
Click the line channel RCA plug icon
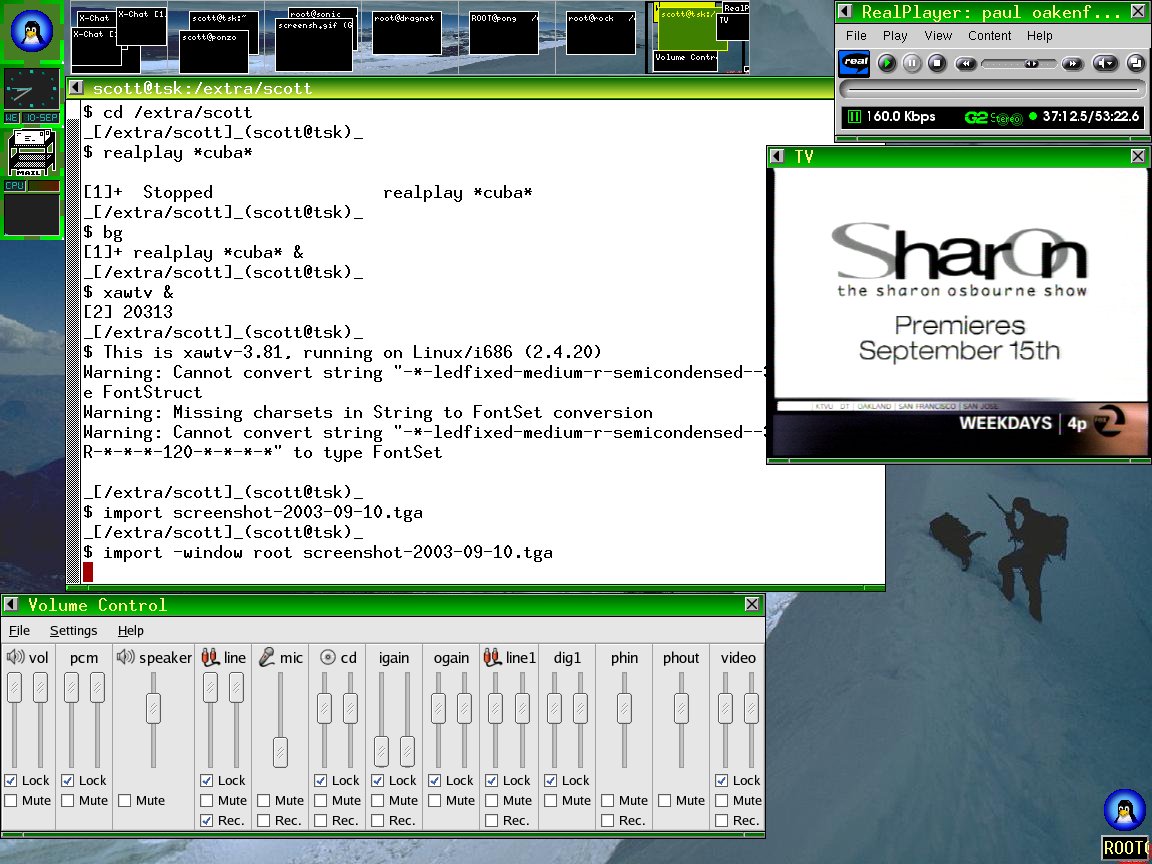pos(210,657)
